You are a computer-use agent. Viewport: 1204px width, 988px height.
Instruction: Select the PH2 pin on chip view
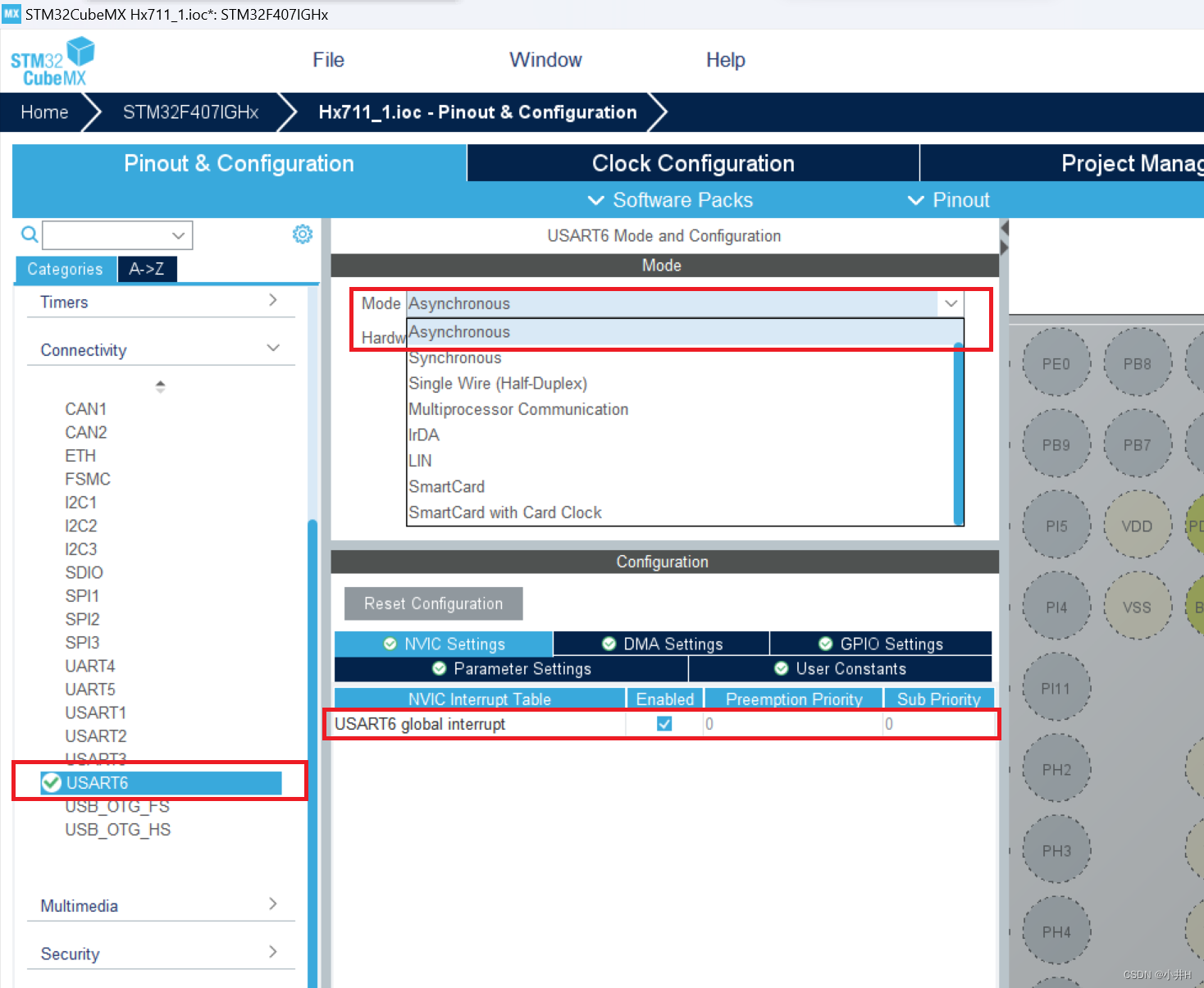(x=1056, y=770)
